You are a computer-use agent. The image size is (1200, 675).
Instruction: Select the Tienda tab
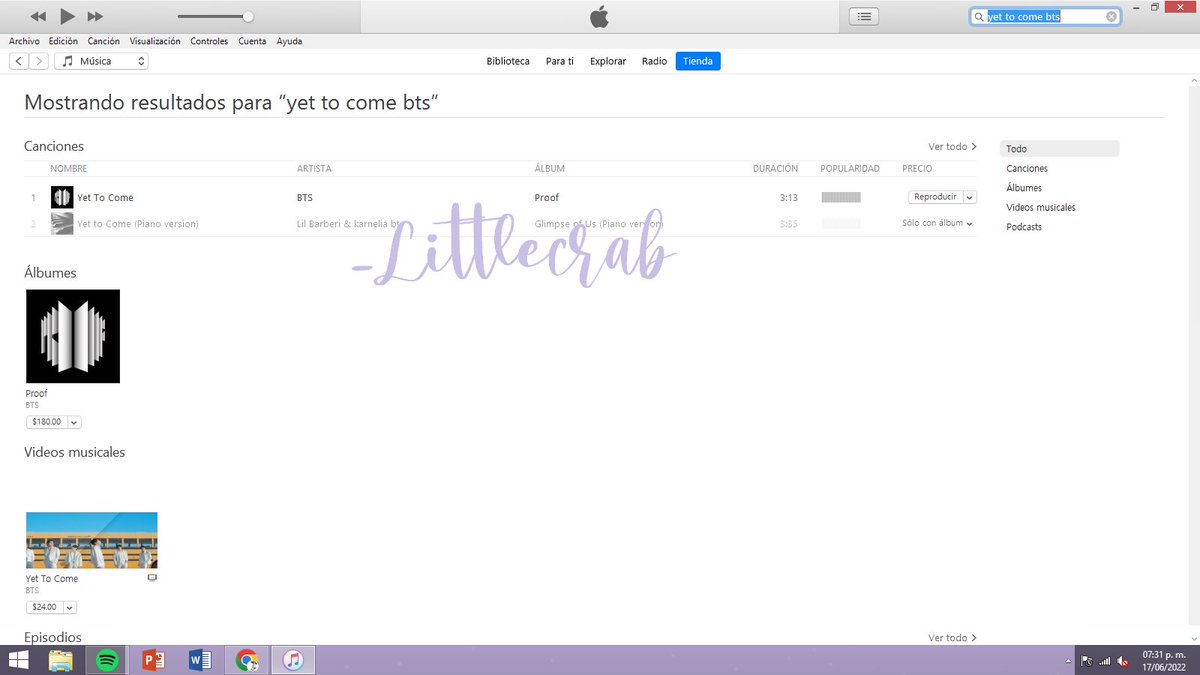[x=698, y=62]
